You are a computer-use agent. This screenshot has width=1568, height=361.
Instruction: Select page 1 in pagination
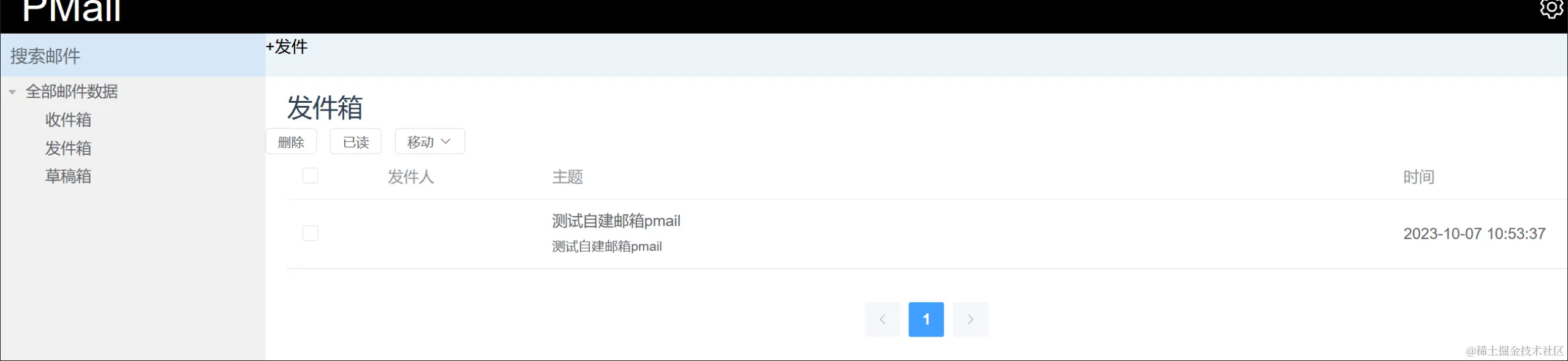(926, 319)
